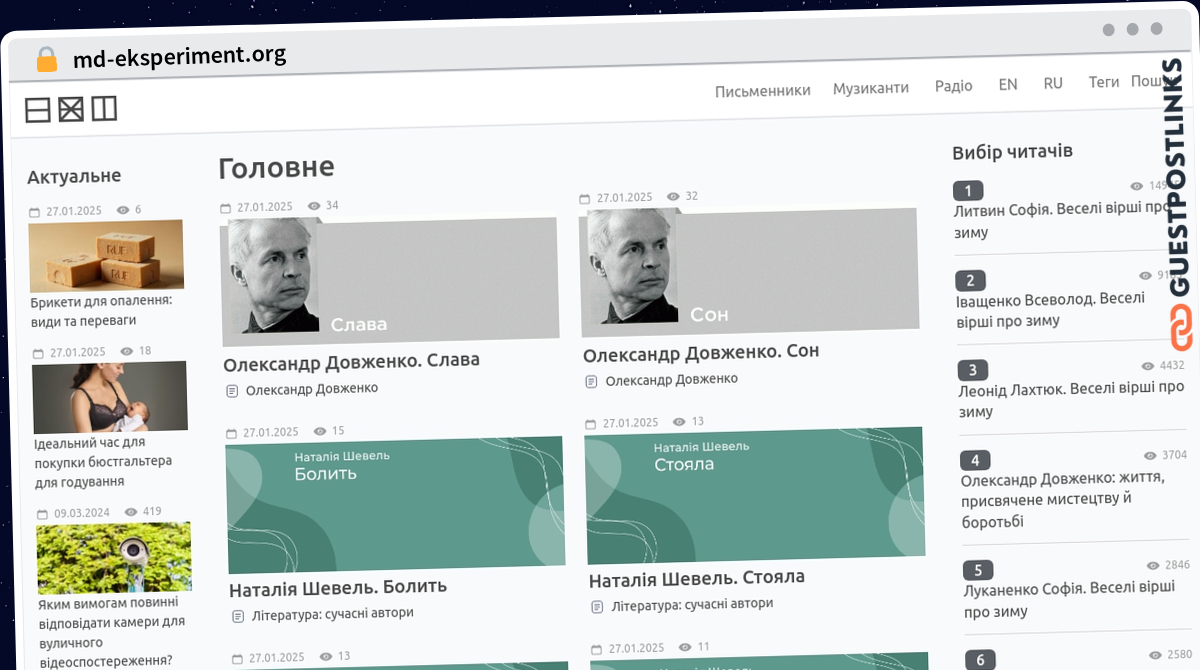Click the green 'Стояла' banner image
1200x670 pixels.
point(754,496)
